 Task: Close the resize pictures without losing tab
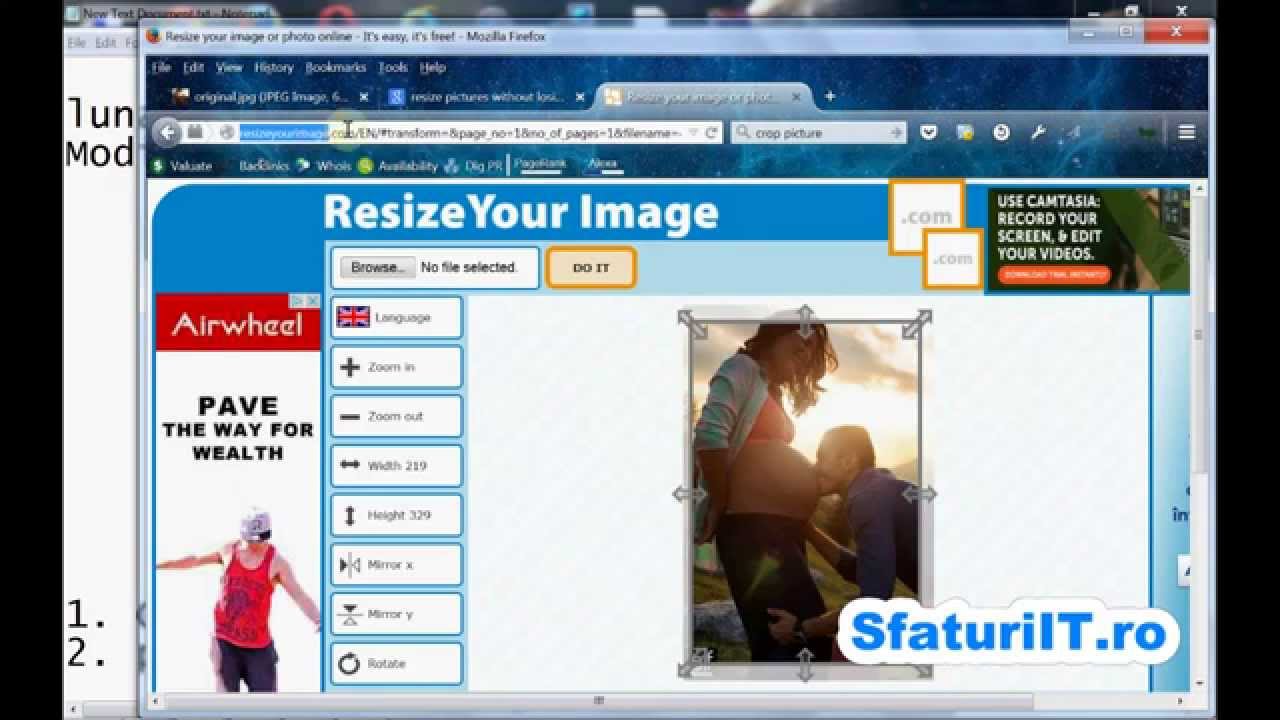point(580,97)
